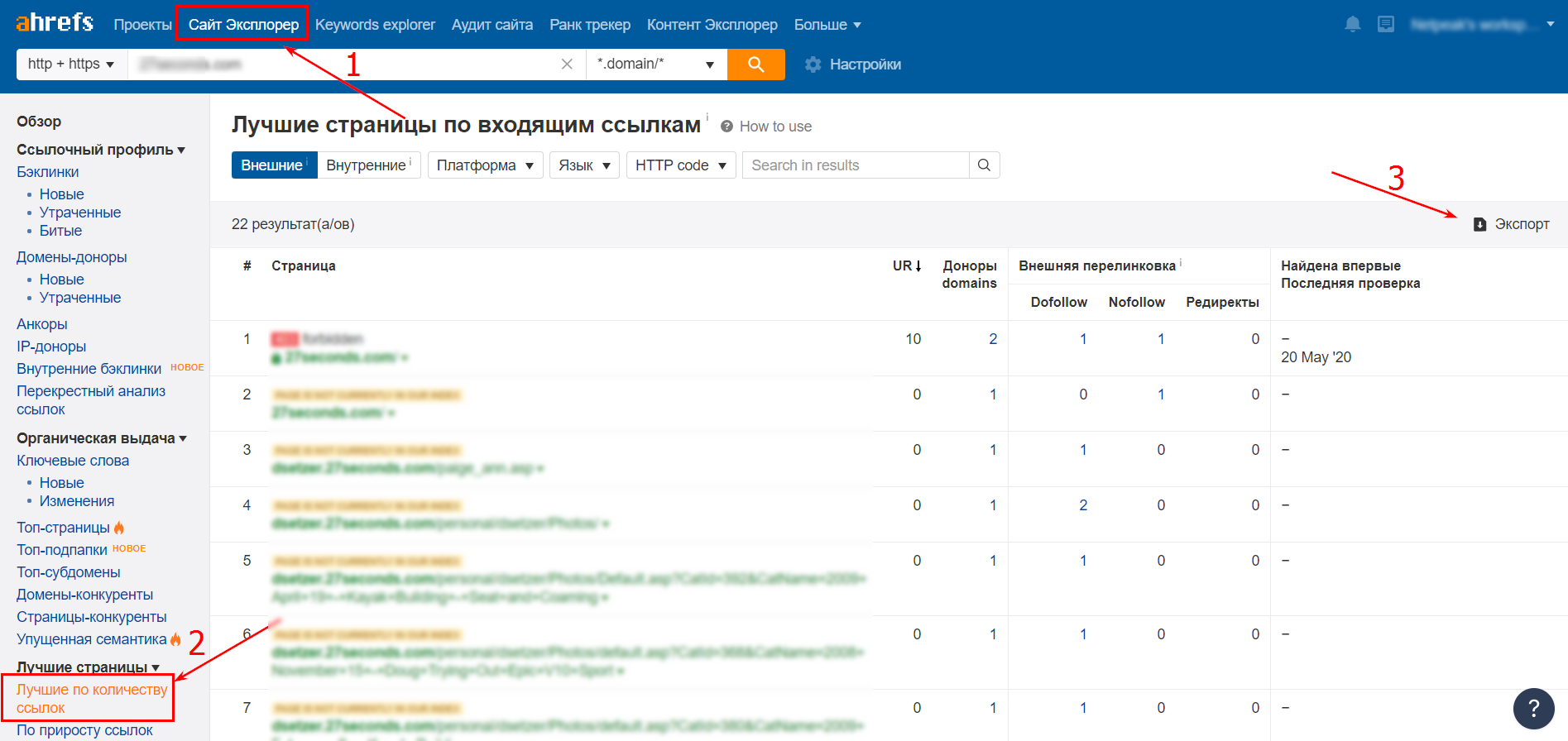Open Внутренние бэклинки report
This screenshot has width=1568, height=741.
[x=89, y=369]
